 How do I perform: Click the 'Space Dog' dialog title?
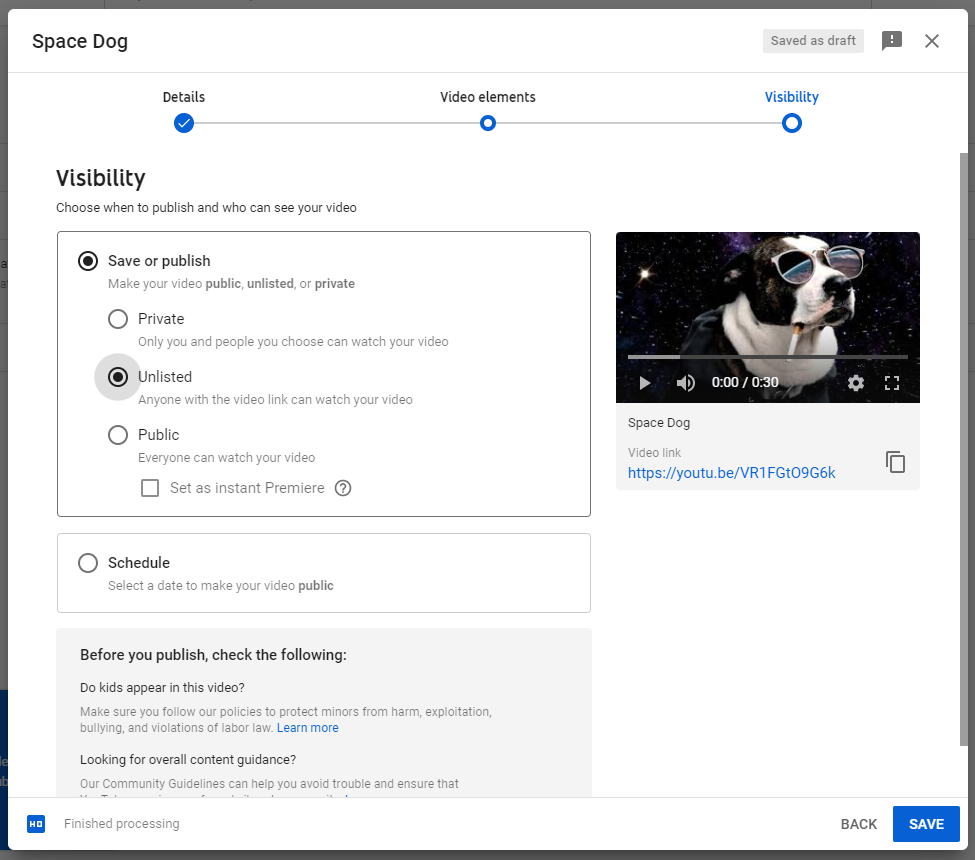pos(80,42)
